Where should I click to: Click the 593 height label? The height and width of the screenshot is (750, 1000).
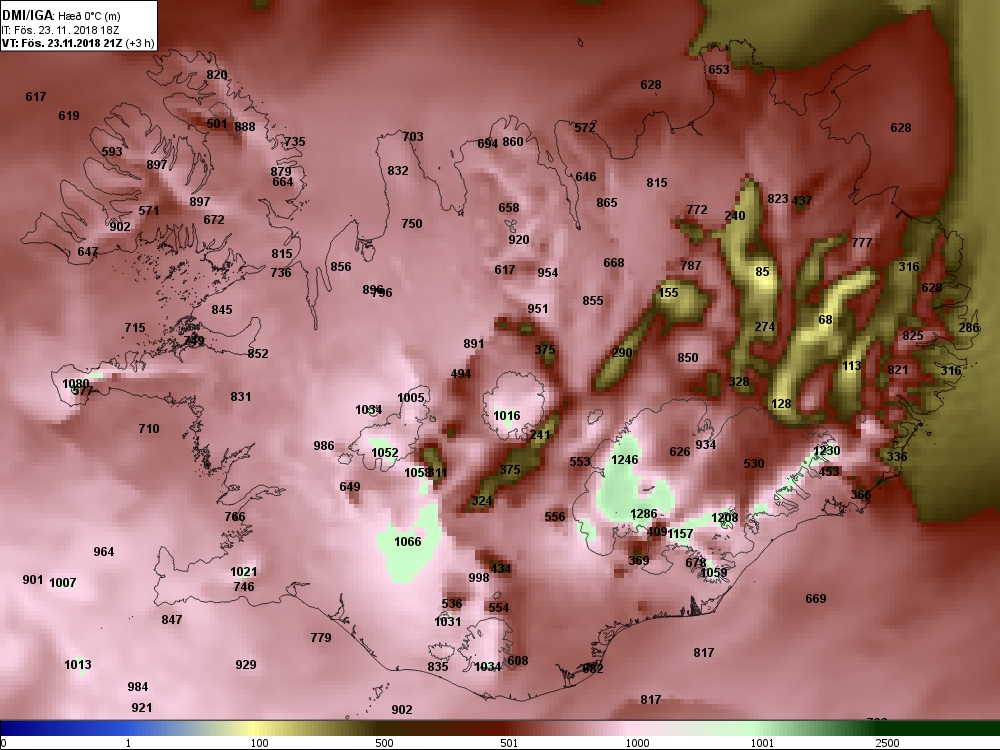tap(112, 152)
